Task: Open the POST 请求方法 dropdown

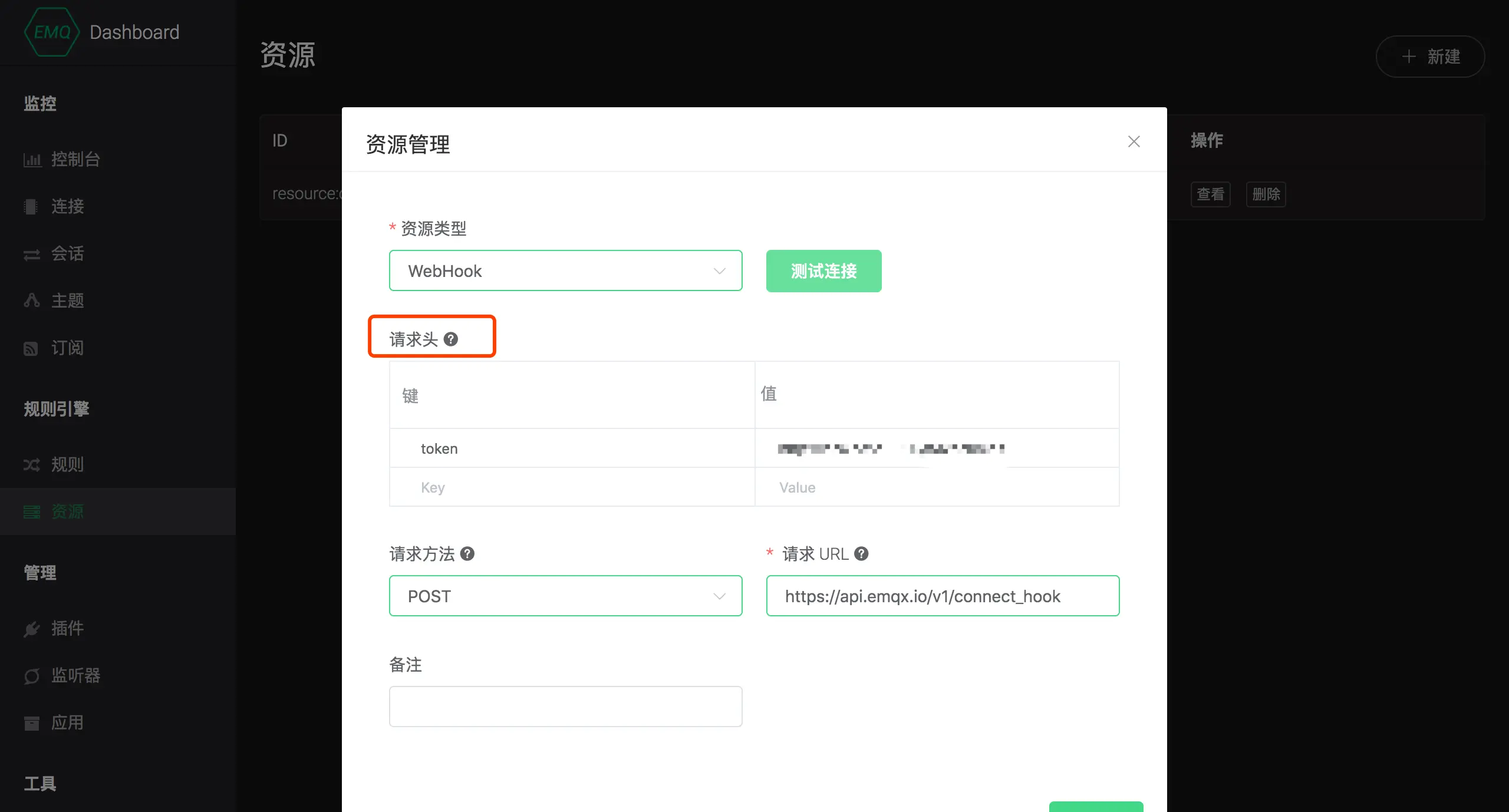Action: tap(565, 596)
